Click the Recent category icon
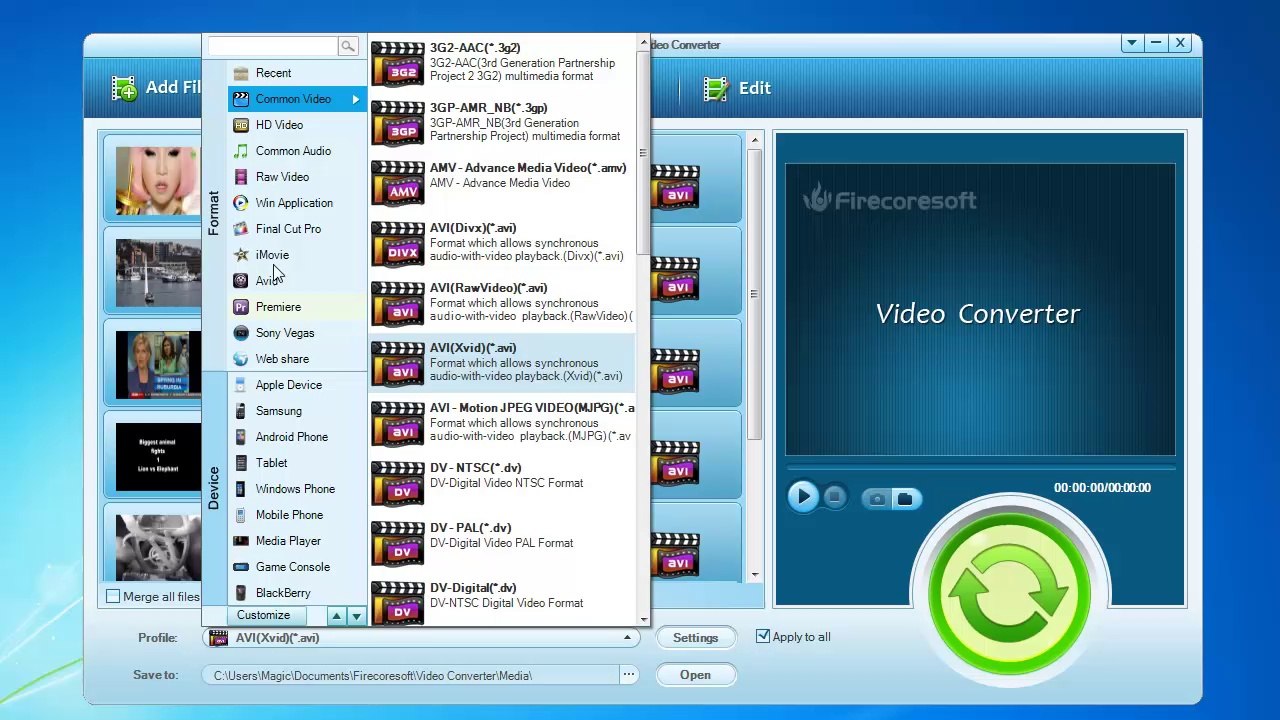The height and width of the screenshot is (720, 1280). 240,73
